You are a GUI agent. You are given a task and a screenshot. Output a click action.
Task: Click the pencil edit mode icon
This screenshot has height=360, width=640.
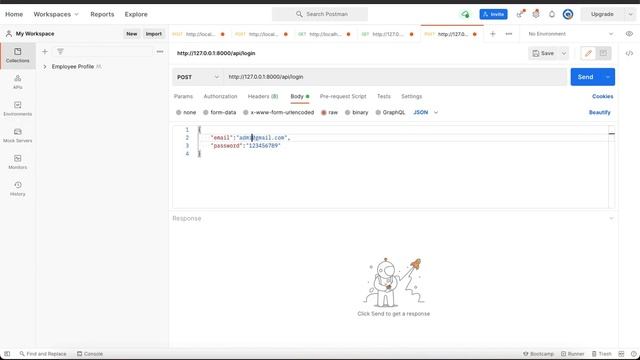[x=588, y=53]
